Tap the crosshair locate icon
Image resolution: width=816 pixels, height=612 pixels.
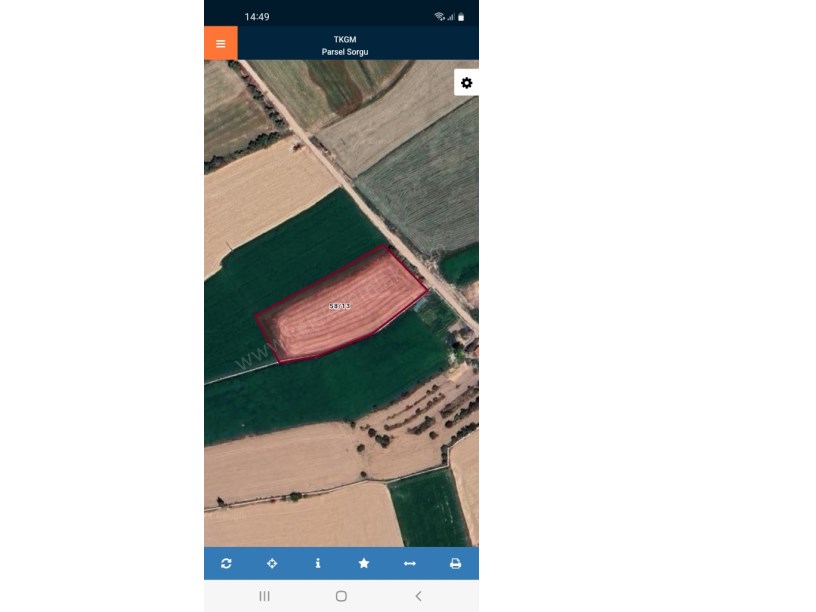coord(272,563)
